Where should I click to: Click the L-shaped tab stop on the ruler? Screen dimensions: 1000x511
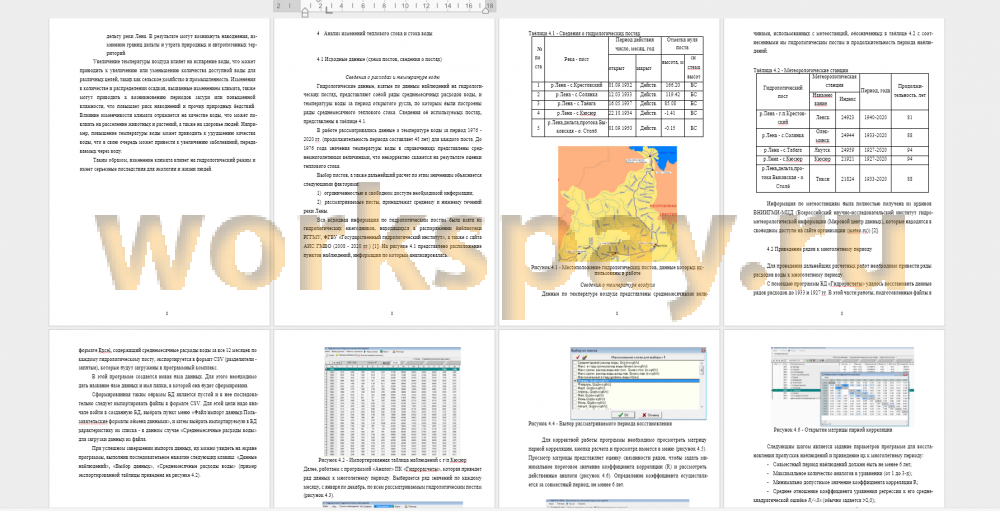pyautogui.click(x=328, y=10)
